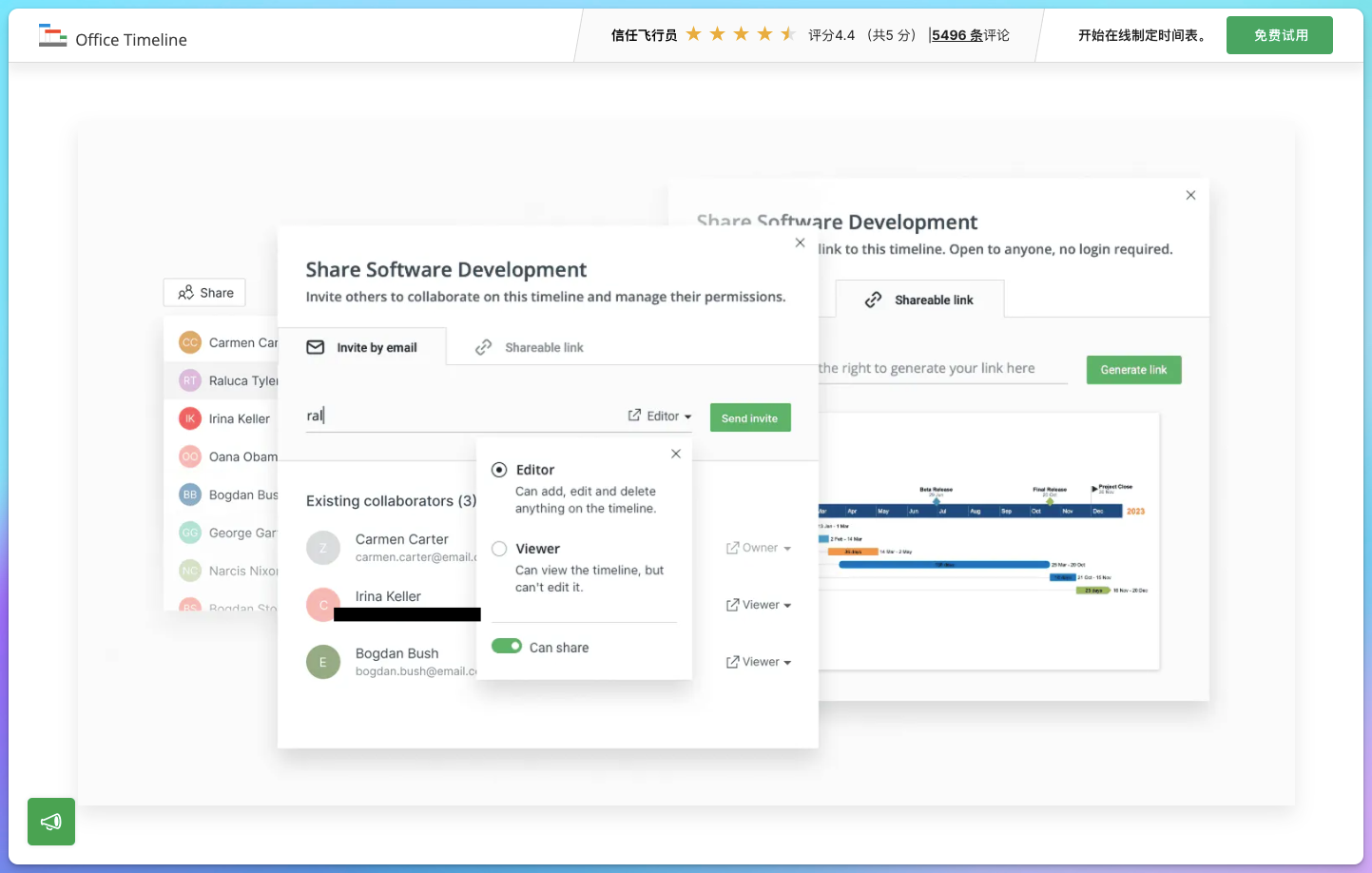Select the Viewer radio option
This screenshot has width=1372, height=873.
499,549
